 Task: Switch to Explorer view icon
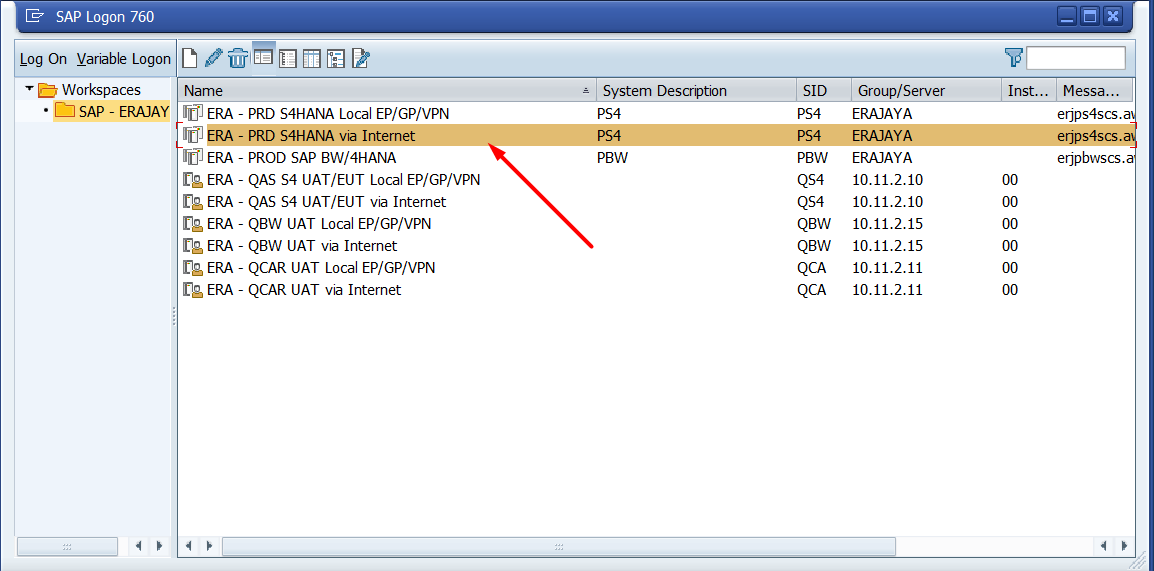[264, 58]
